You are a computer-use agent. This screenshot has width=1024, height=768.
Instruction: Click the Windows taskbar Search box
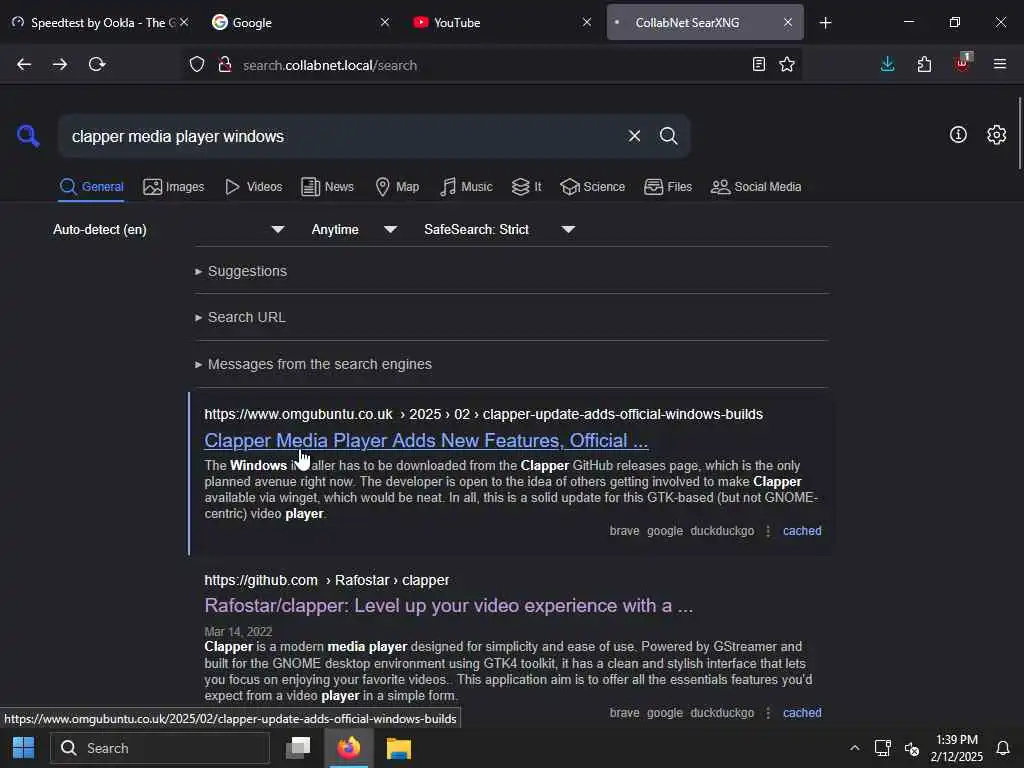click(160, 748)
